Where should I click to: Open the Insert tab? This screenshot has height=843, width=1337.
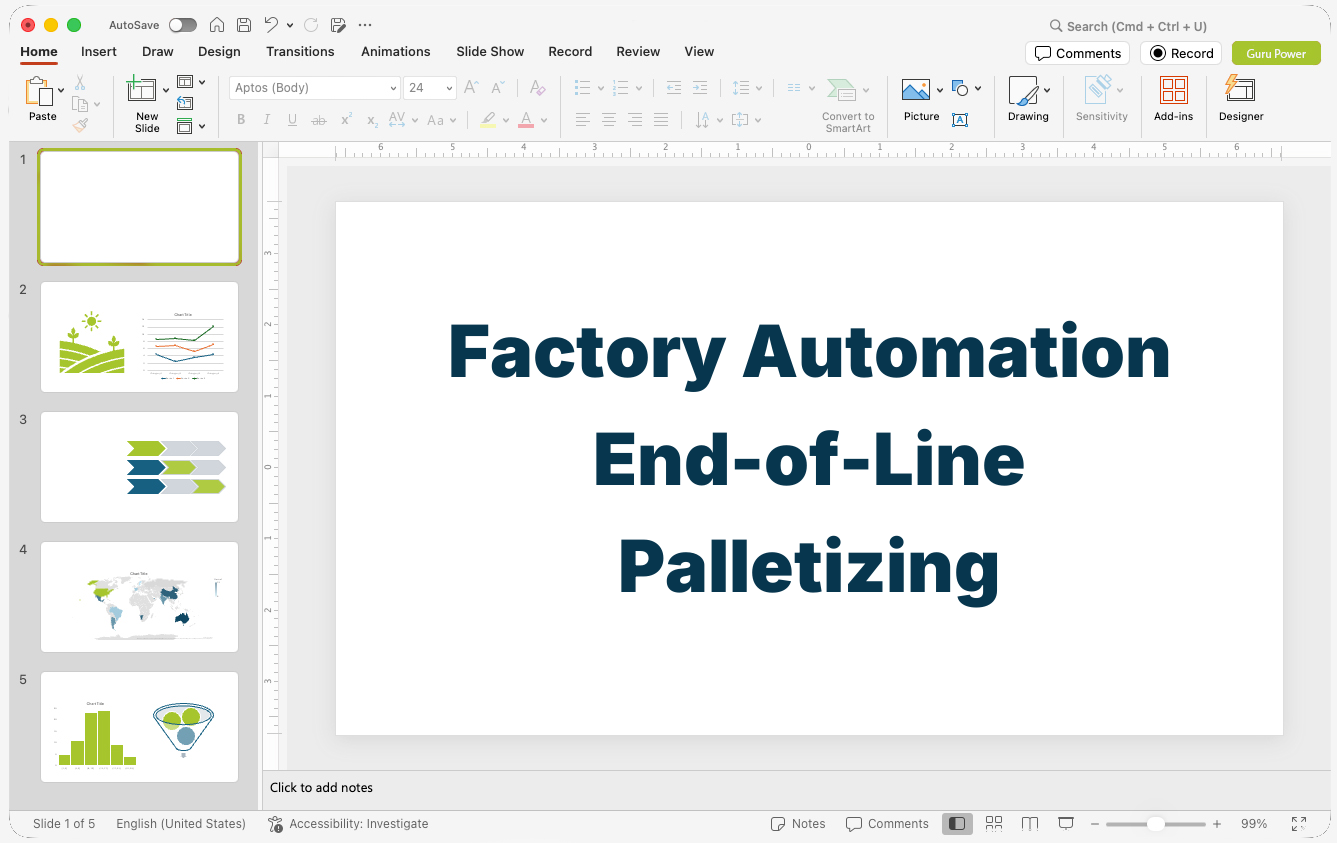point(99,51)
